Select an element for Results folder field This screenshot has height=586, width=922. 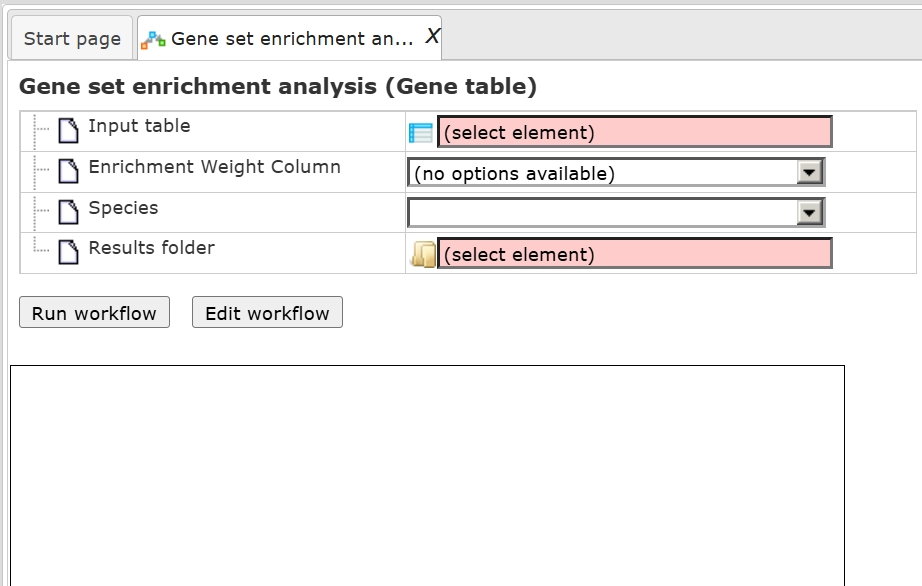[x=634, y=254]
